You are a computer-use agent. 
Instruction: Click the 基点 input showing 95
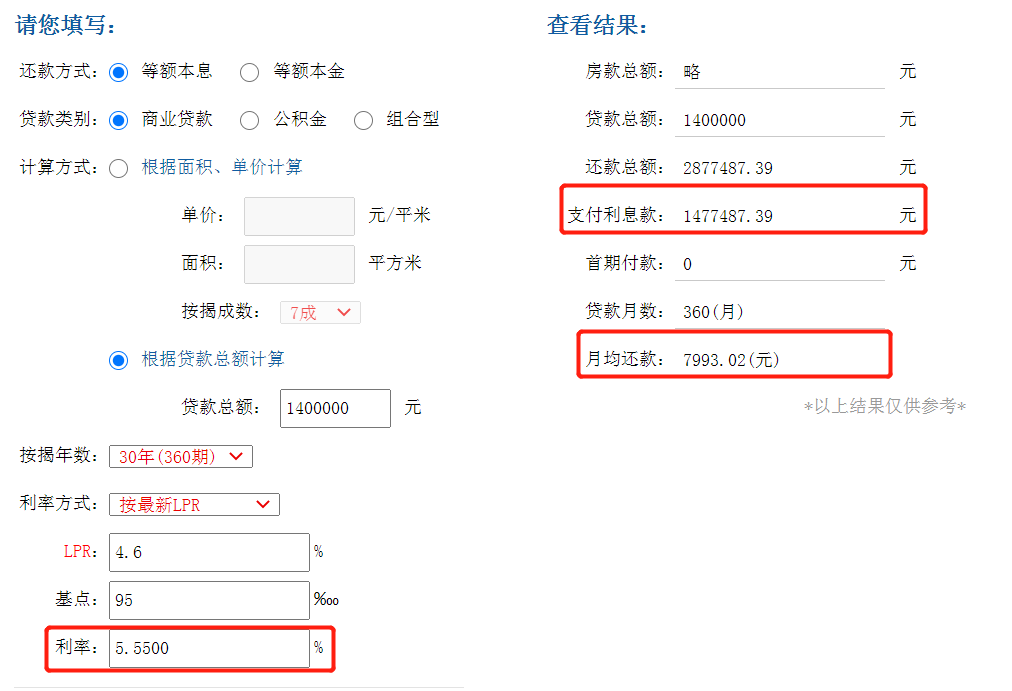click(210, 600)
